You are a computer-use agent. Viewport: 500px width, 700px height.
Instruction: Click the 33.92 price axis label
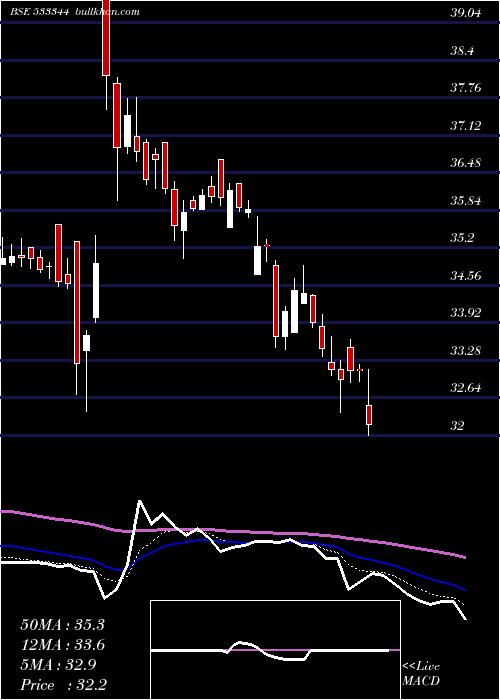click(466, 313)
